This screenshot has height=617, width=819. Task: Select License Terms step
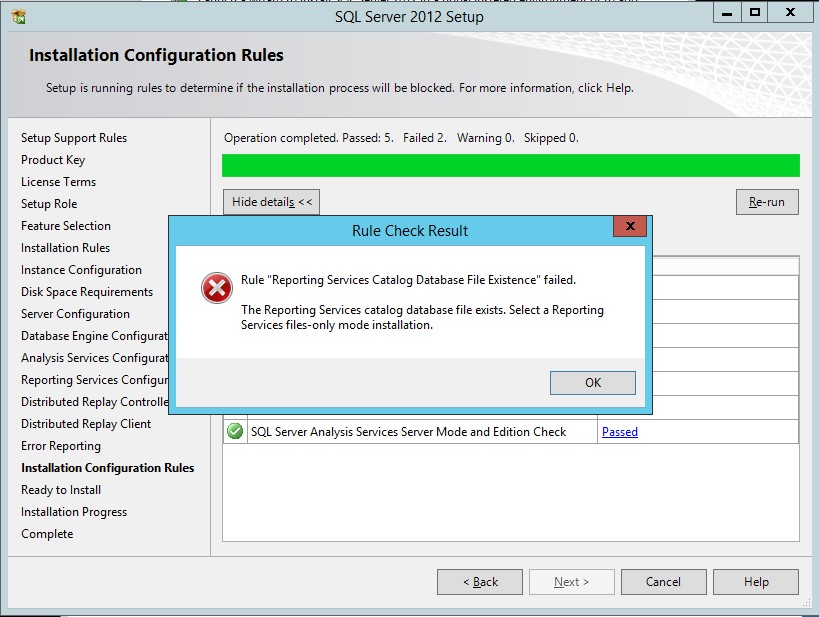[58, 182]
